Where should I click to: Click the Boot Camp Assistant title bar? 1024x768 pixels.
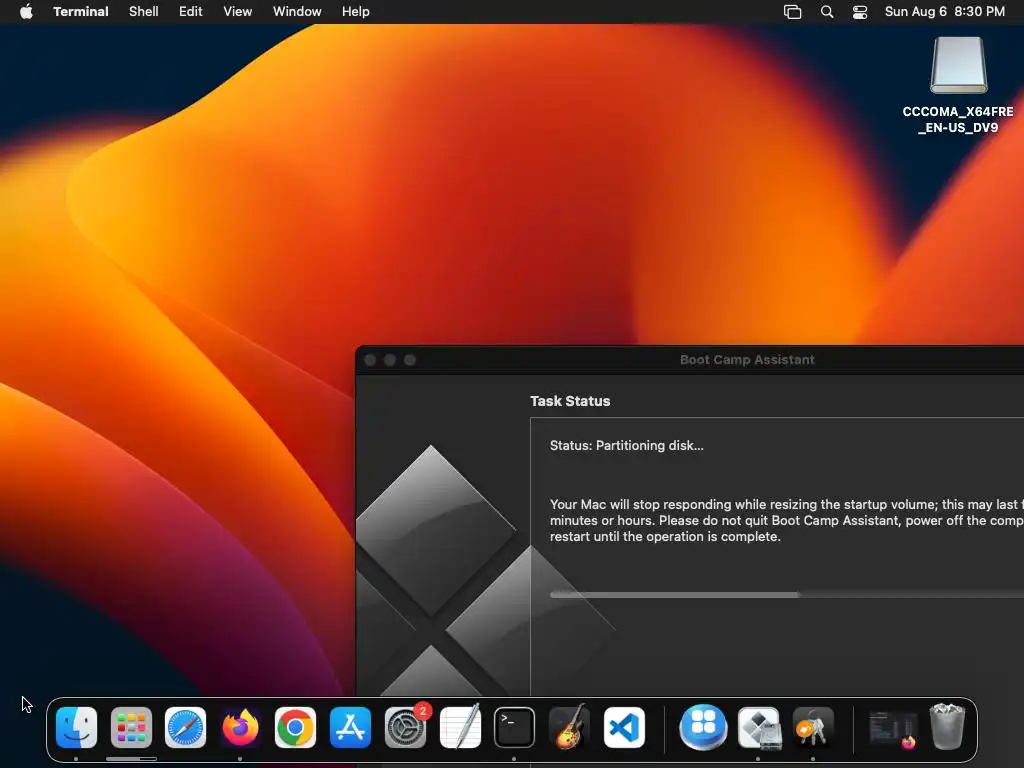(690, 360)
